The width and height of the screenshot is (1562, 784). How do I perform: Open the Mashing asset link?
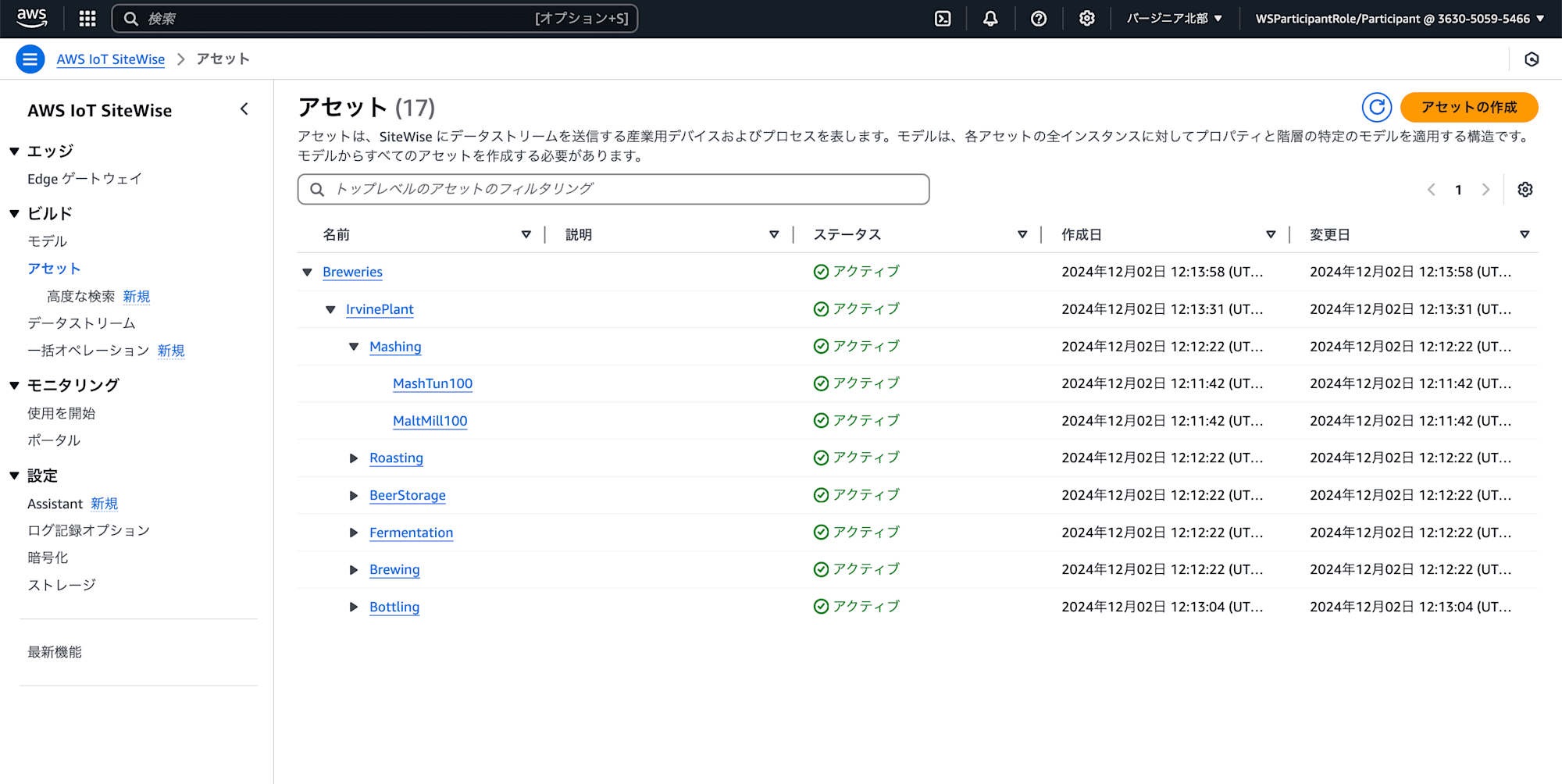[395, 347]
